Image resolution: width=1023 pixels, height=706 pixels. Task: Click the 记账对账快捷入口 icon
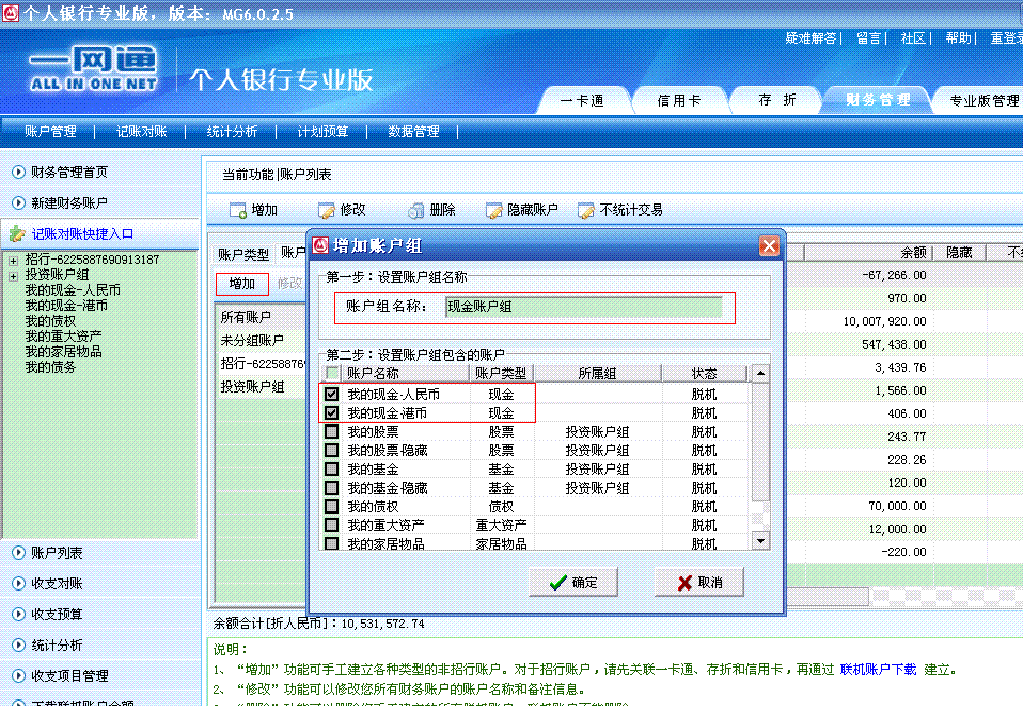(x=16, y=234)
